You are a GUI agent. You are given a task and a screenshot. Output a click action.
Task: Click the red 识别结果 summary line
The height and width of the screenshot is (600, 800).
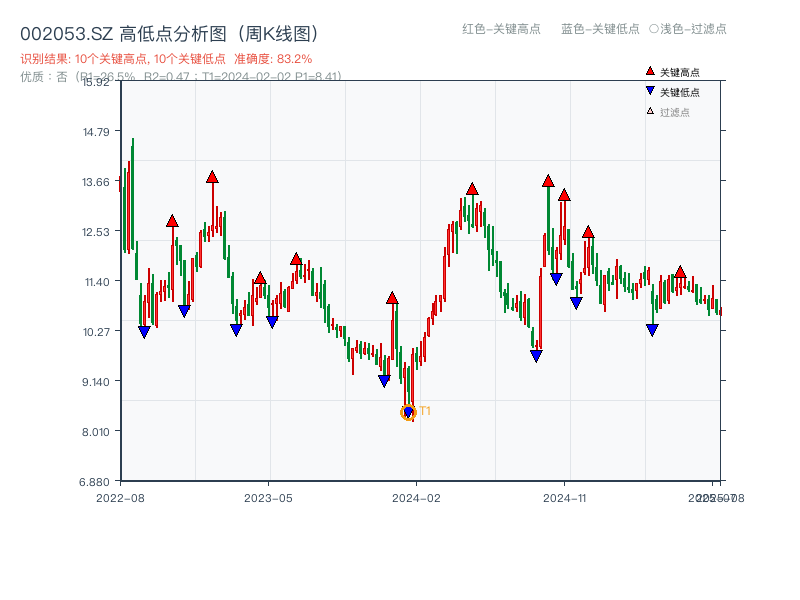166,59
